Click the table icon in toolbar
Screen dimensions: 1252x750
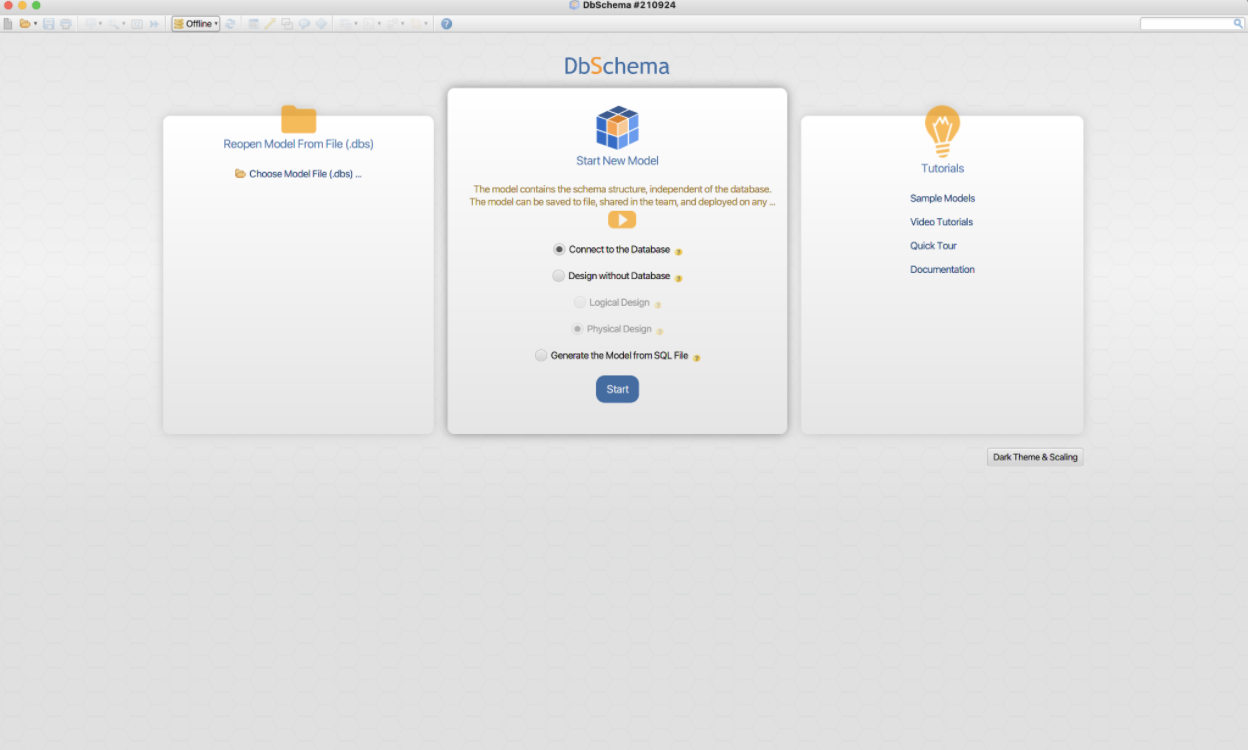click(x=254, y=24)
